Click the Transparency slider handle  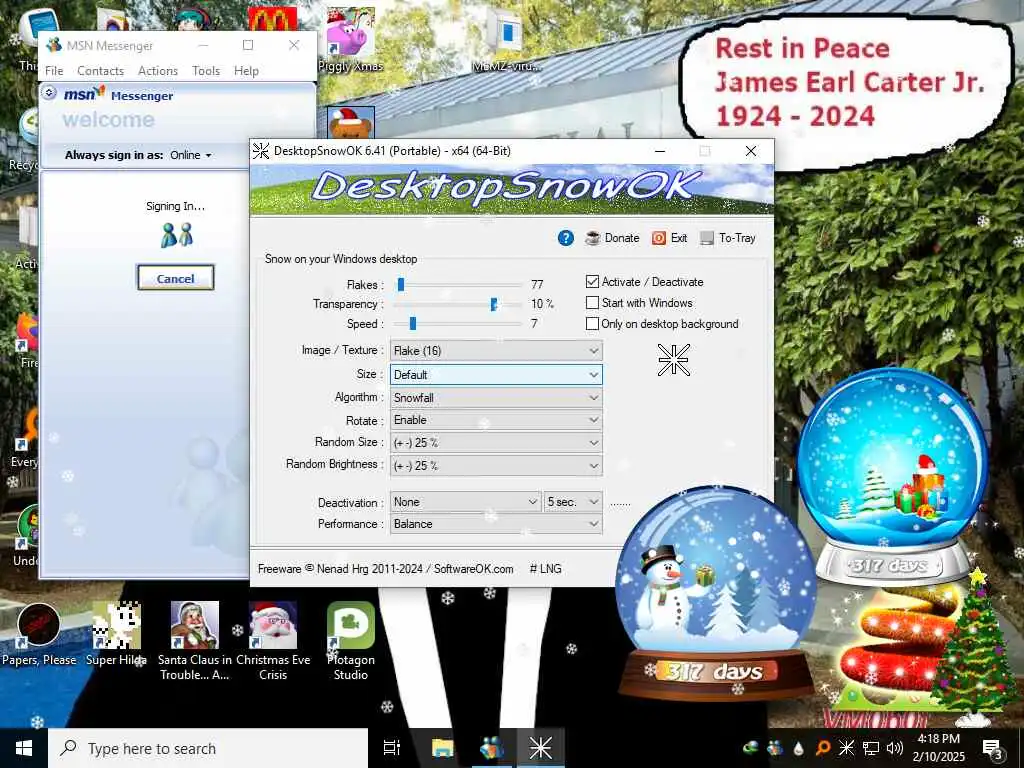pos(494,304)
